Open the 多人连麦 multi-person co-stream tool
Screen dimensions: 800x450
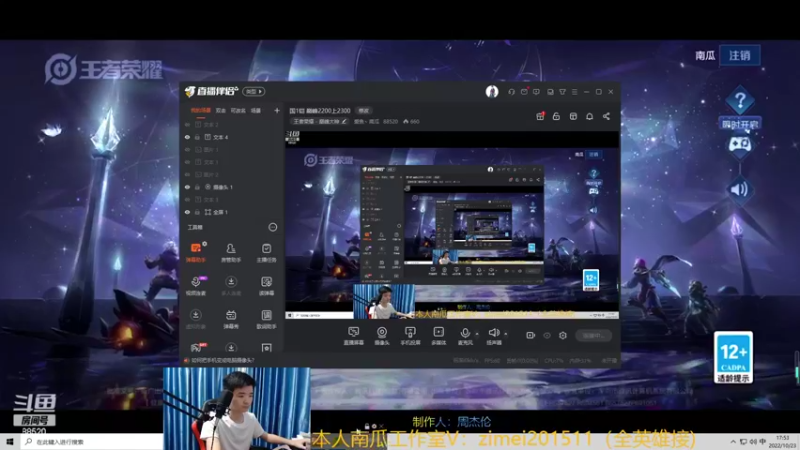231,286
